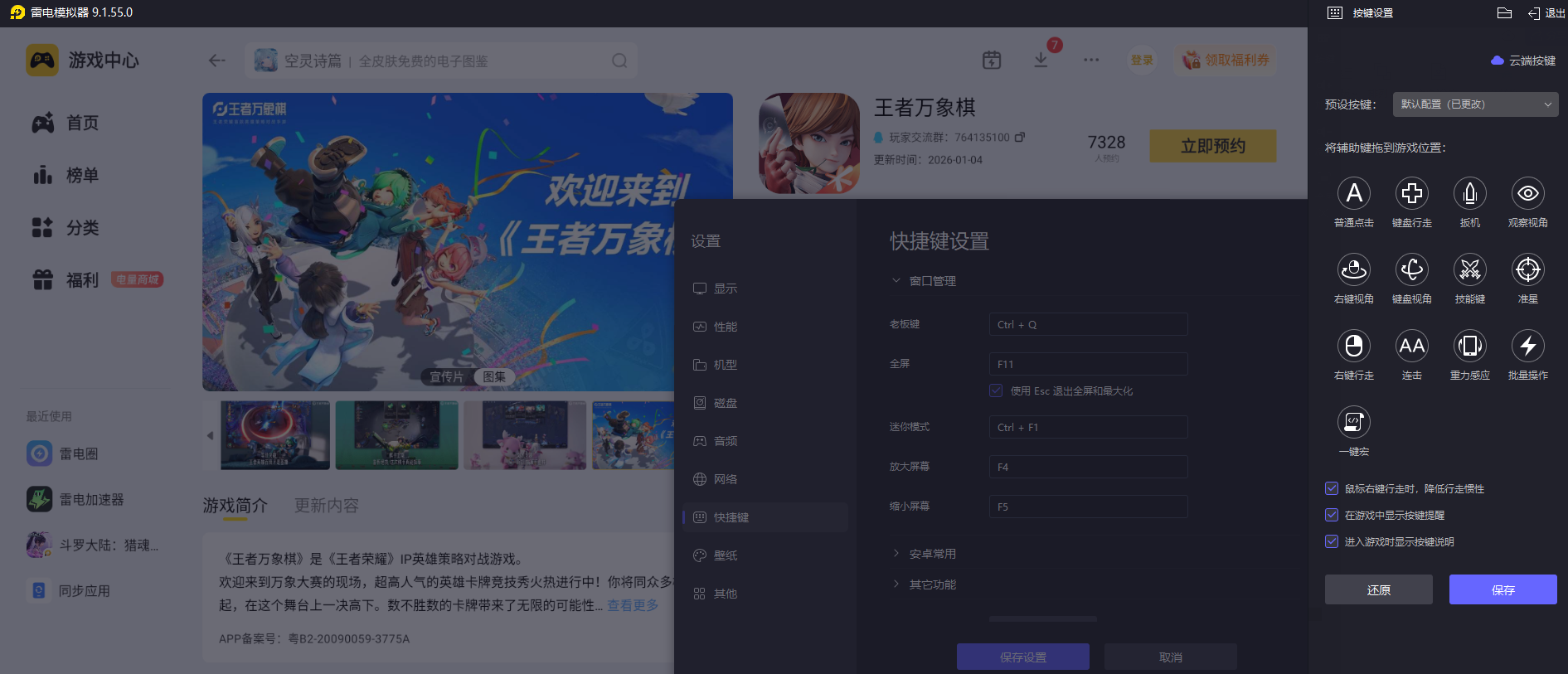
Task: Select 快捷键 settings category
Action: 765,517
